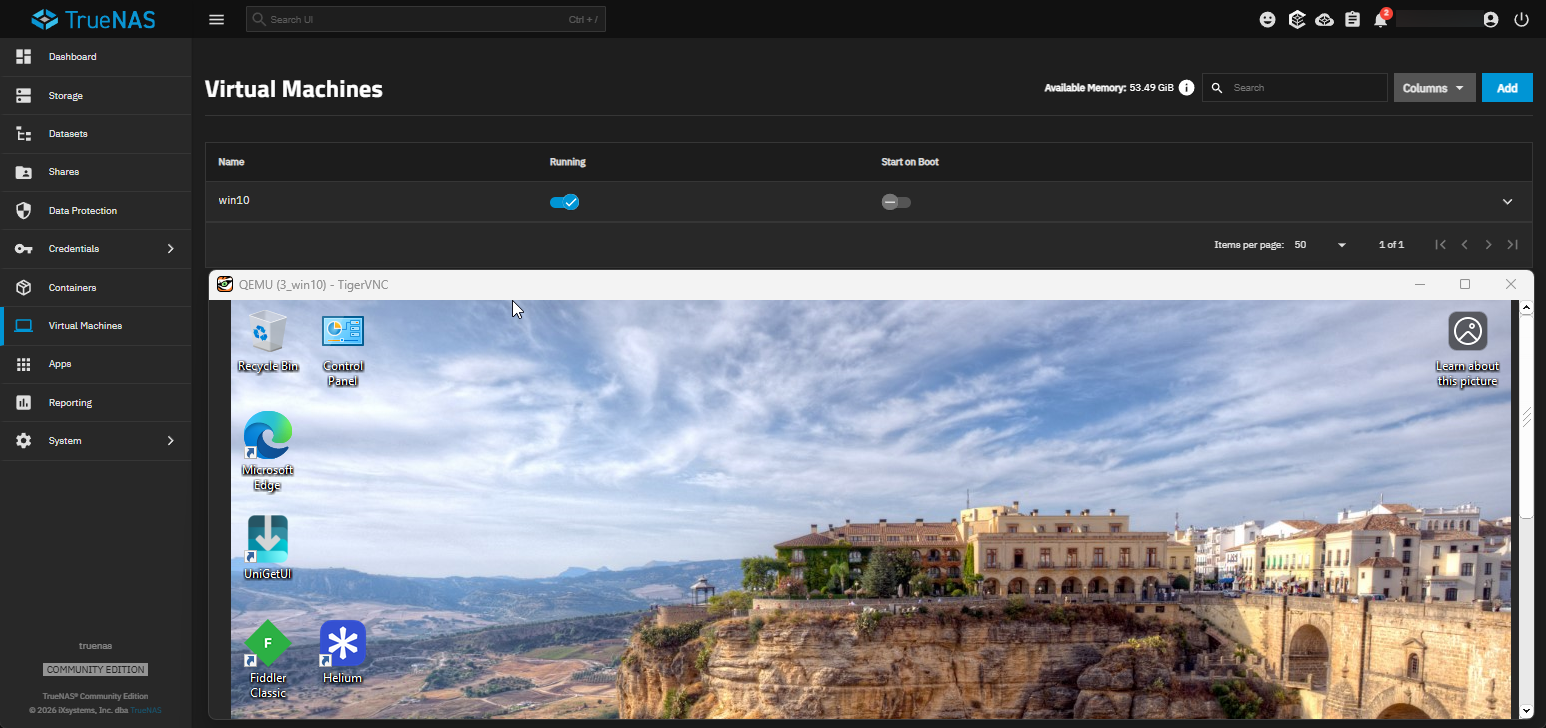Go to the next page of results
Image resolution: width=1546 pixels, height=728 pixels.
click(x=1488, y=245)
